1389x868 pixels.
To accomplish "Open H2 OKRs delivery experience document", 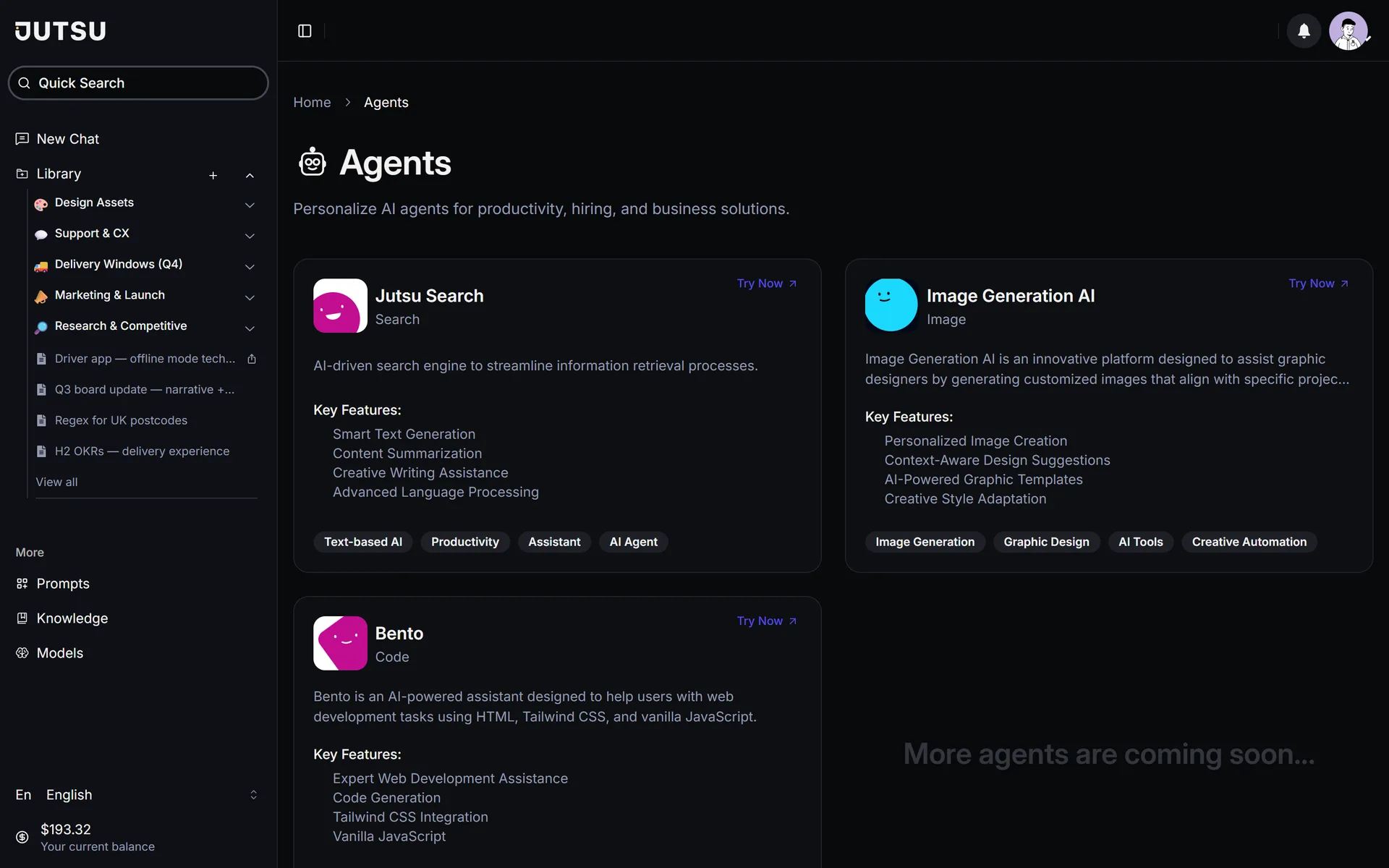I will (142, 451).
